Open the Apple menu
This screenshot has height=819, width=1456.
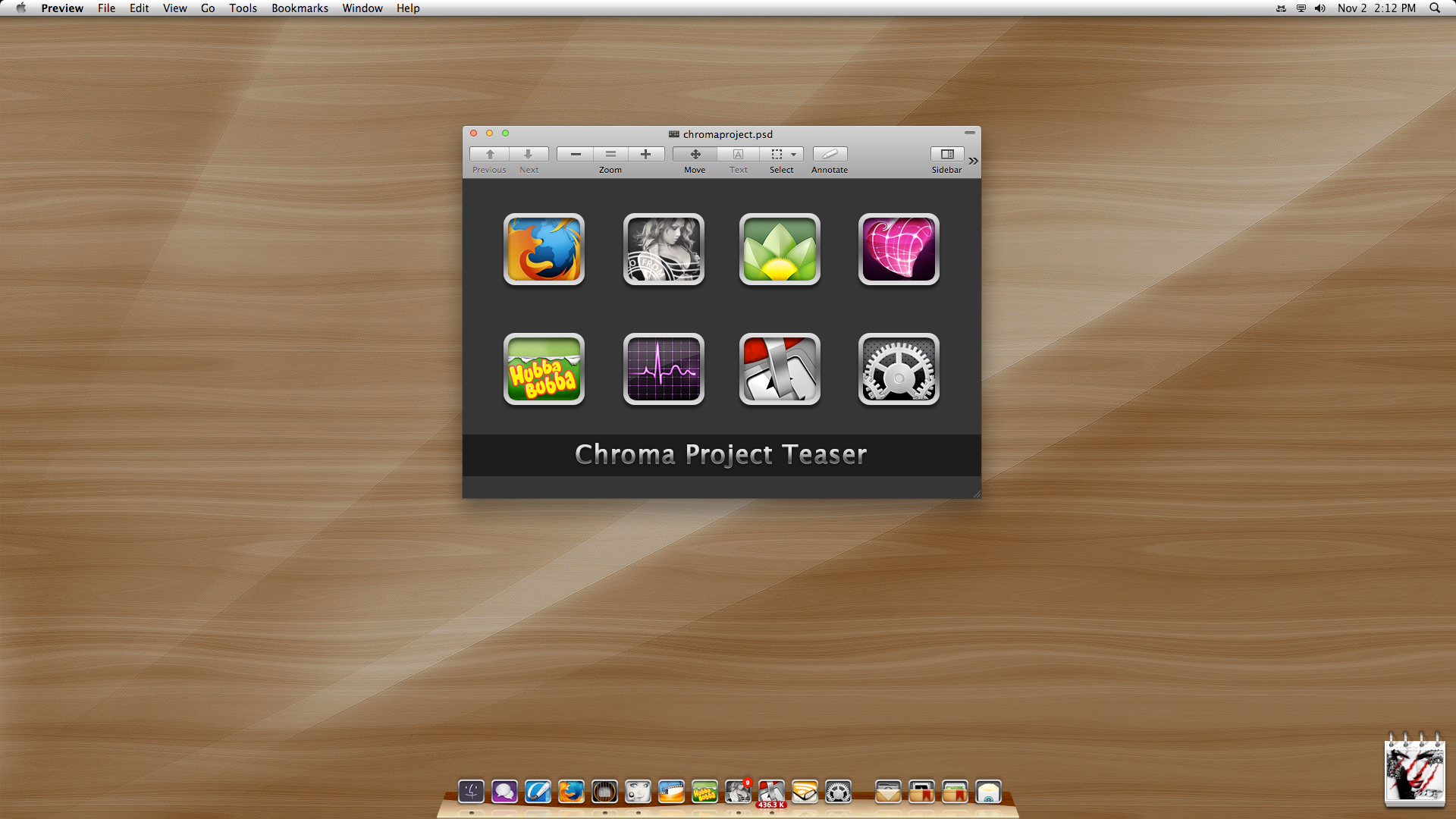tap(21, 8)
